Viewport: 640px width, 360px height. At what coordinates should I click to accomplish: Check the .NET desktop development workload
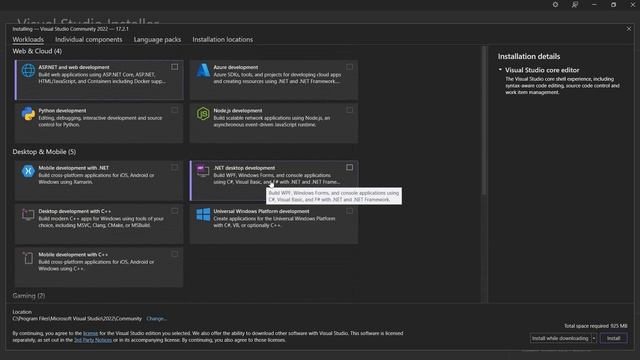(349, 167)
